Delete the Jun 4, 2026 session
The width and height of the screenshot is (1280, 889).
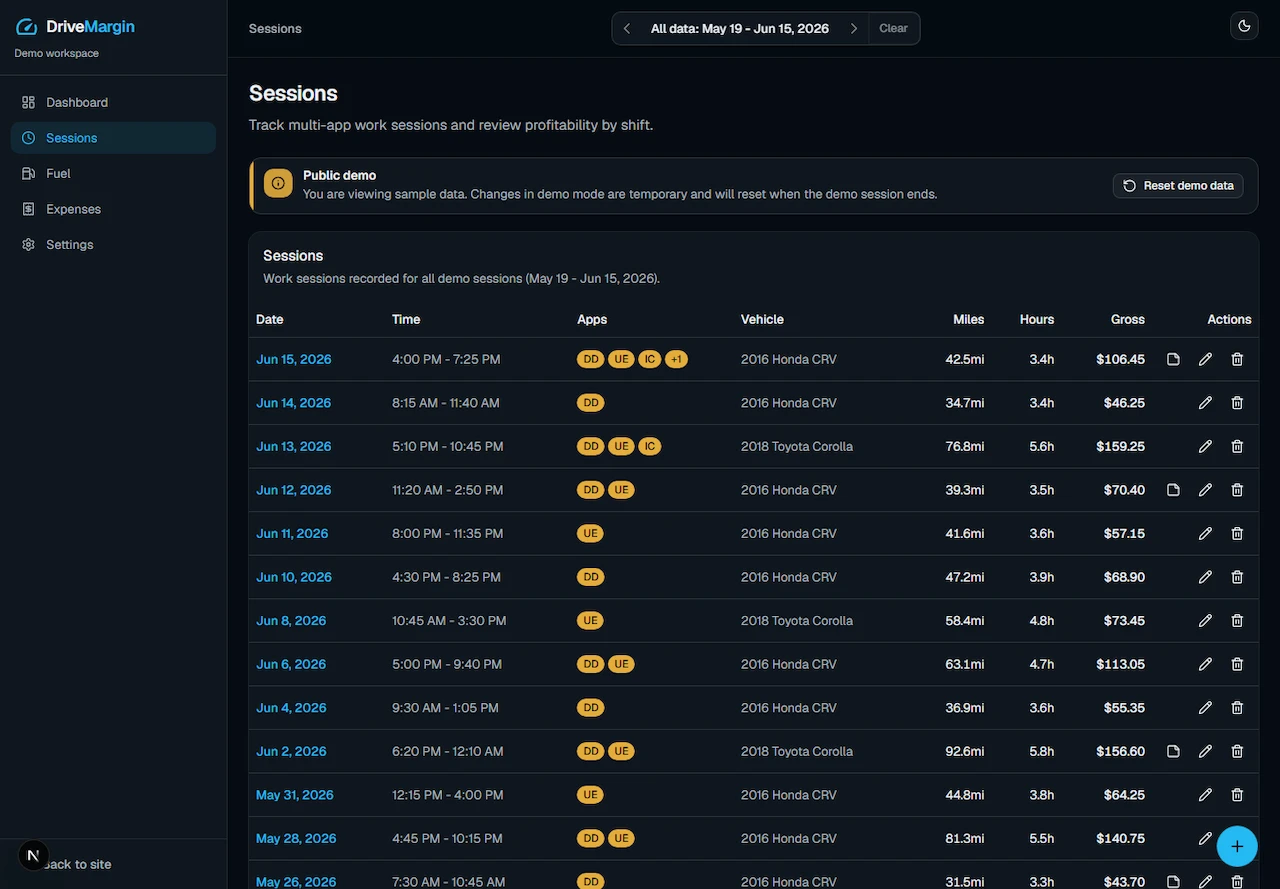[1237, 707]
